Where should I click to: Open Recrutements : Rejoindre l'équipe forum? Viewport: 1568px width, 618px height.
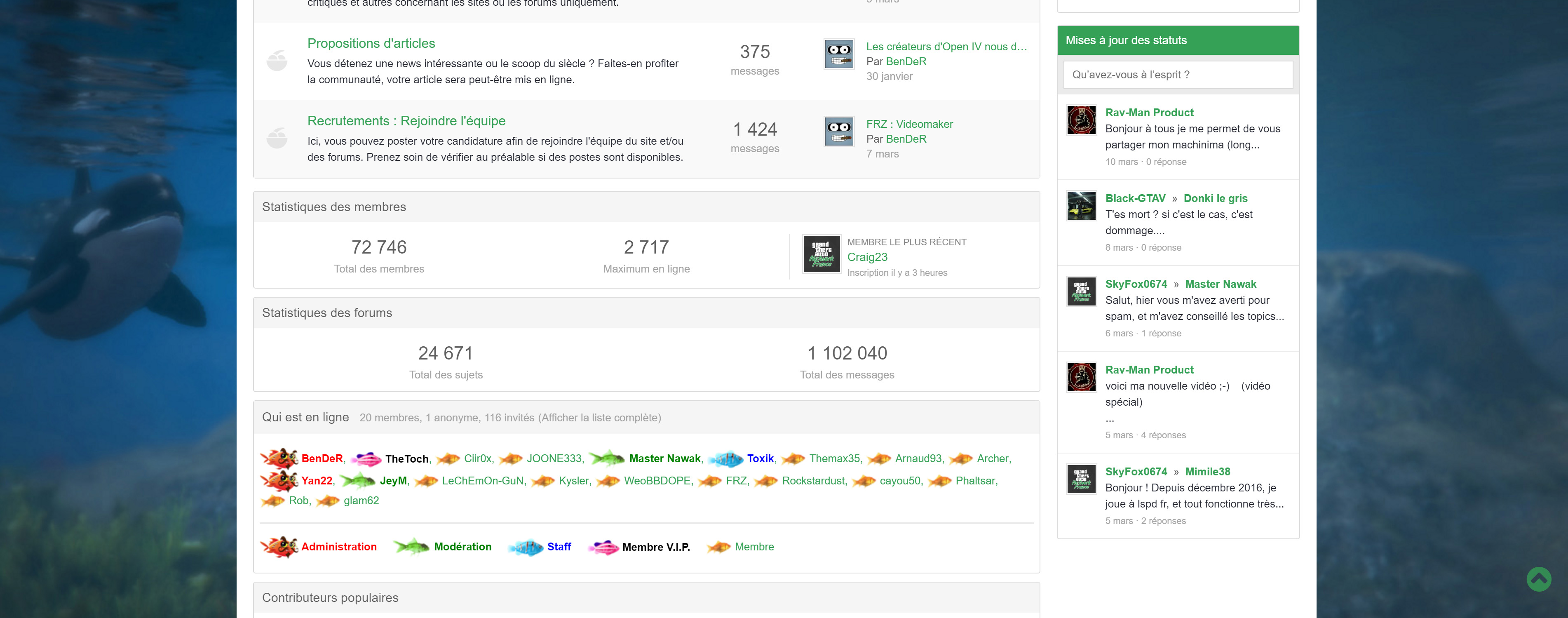pos(406,120)
